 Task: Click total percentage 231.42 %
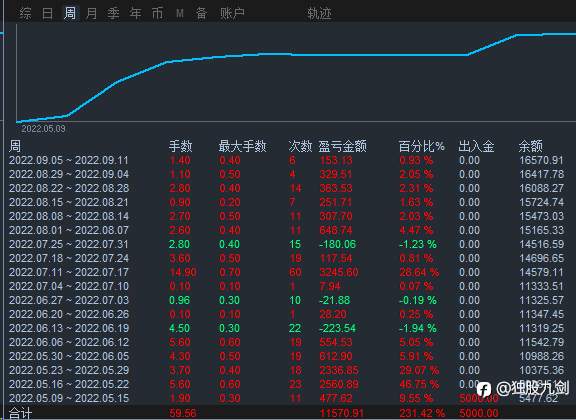[422, 413]
